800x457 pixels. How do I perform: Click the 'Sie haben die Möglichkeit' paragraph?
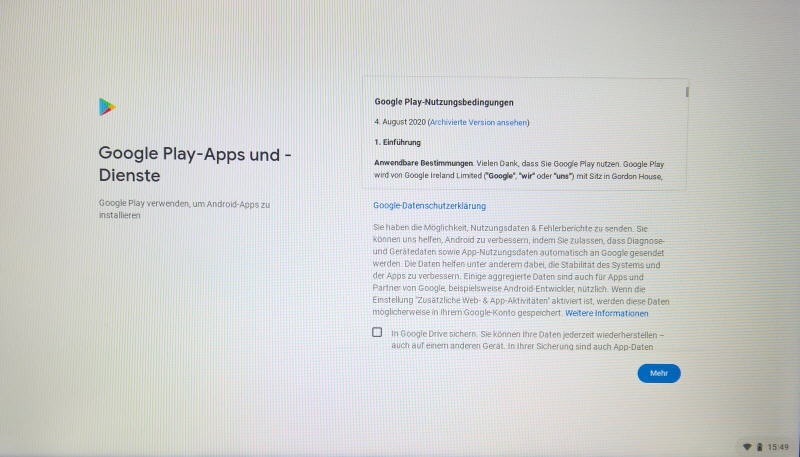tap(521, 271)
